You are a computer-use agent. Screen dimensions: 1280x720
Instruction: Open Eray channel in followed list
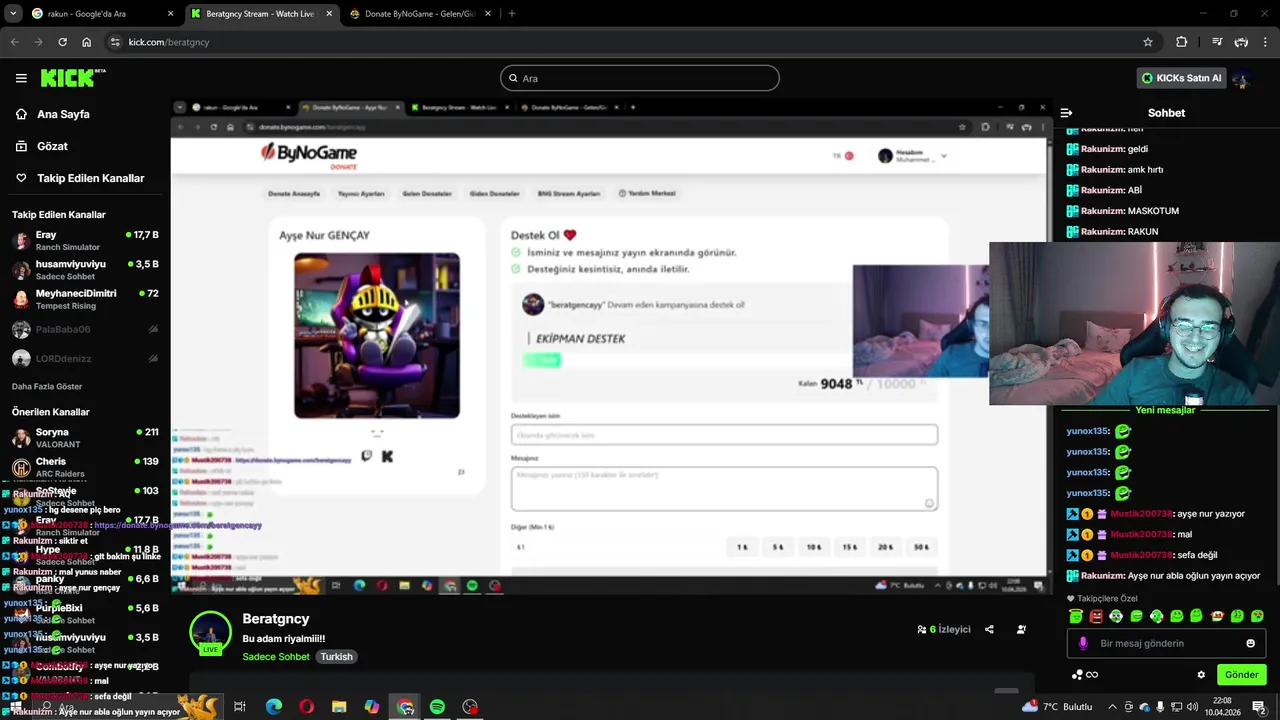click(x=84, y=241)
